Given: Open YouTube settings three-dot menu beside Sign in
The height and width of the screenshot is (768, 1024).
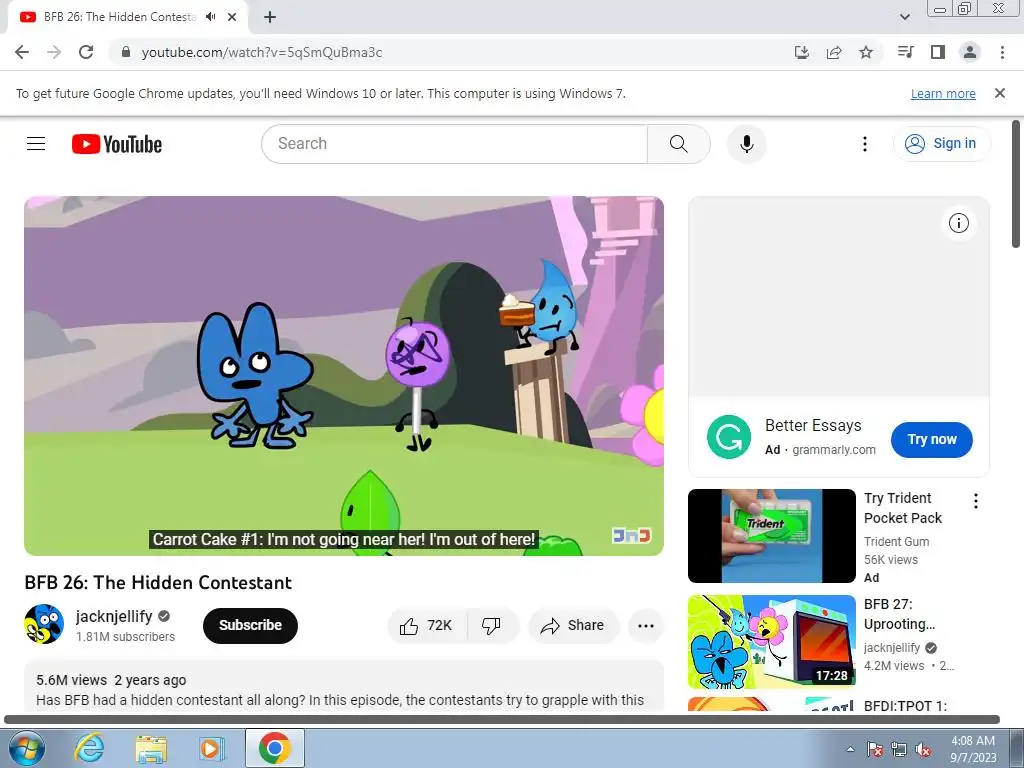Looking at the screenshot, I should (865, 144).
